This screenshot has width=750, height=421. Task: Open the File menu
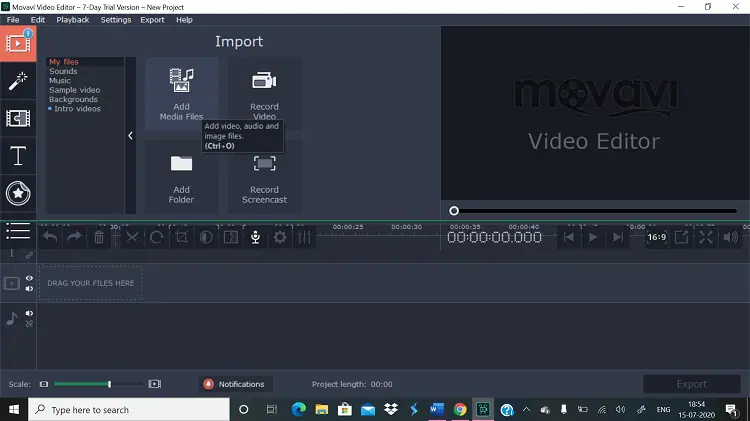click(13, 20)
